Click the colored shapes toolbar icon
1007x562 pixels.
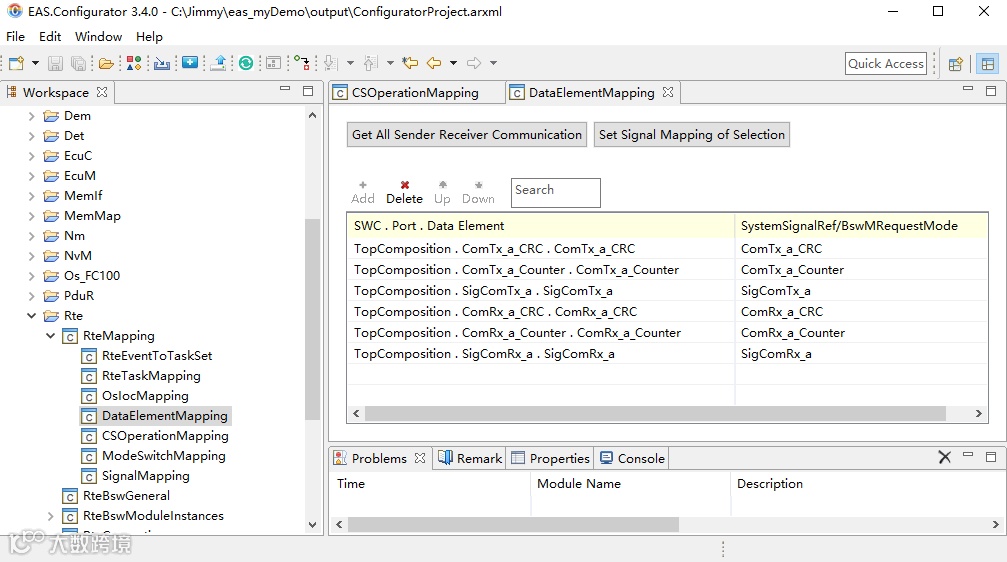click(x=134, y=63)
